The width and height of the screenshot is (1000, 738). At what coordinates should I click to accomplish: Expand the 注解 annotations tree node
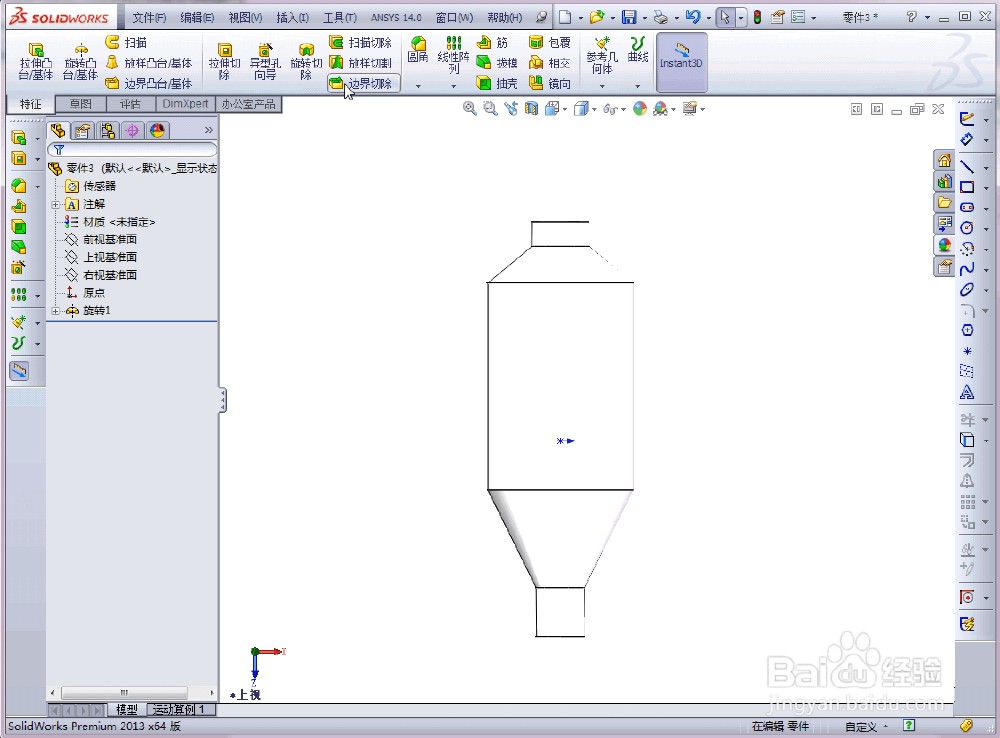point(55,205)
